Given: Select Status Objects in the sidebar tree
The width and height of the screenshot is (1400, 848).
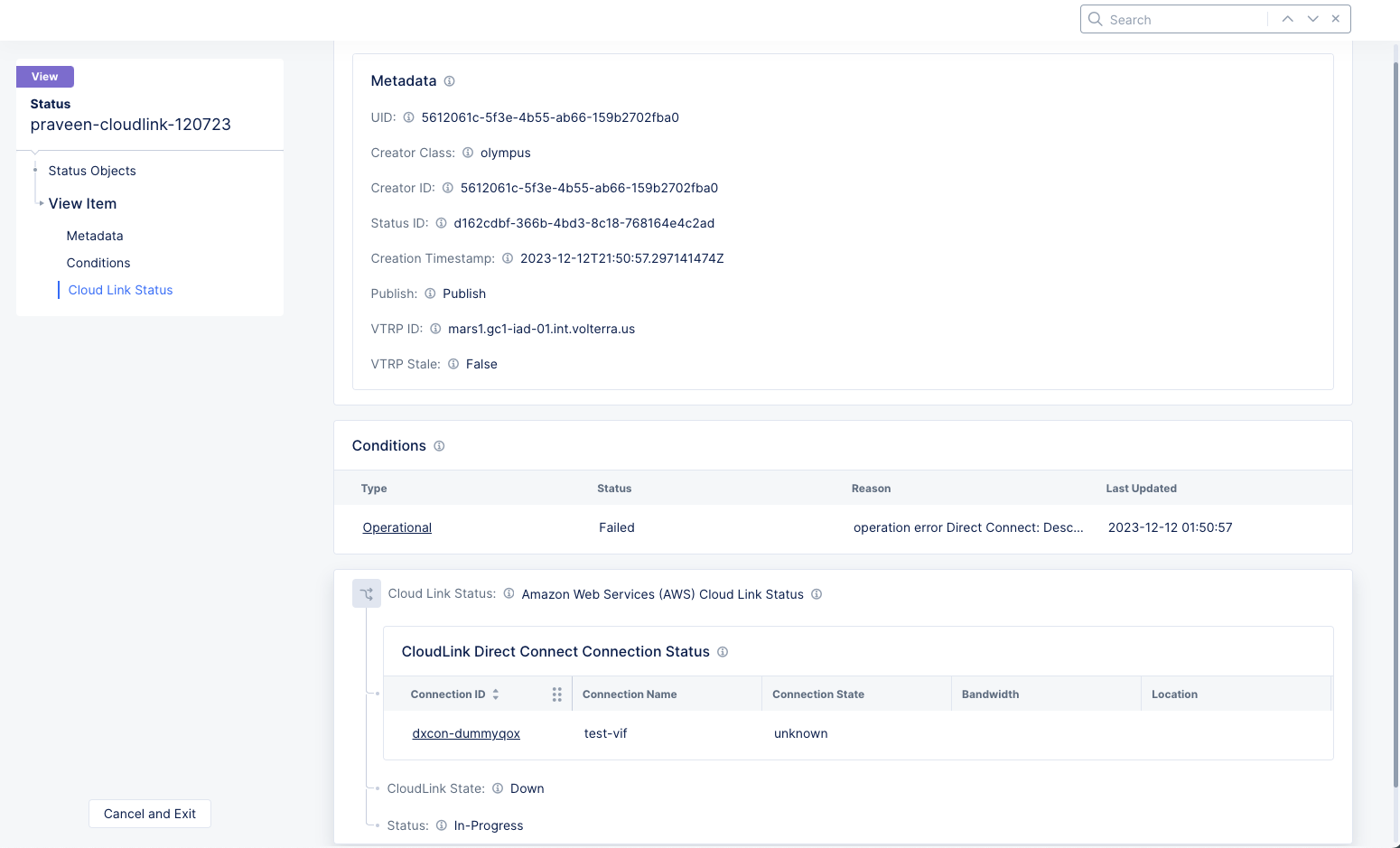Looking at the screenshot, I should coord(92,171).
